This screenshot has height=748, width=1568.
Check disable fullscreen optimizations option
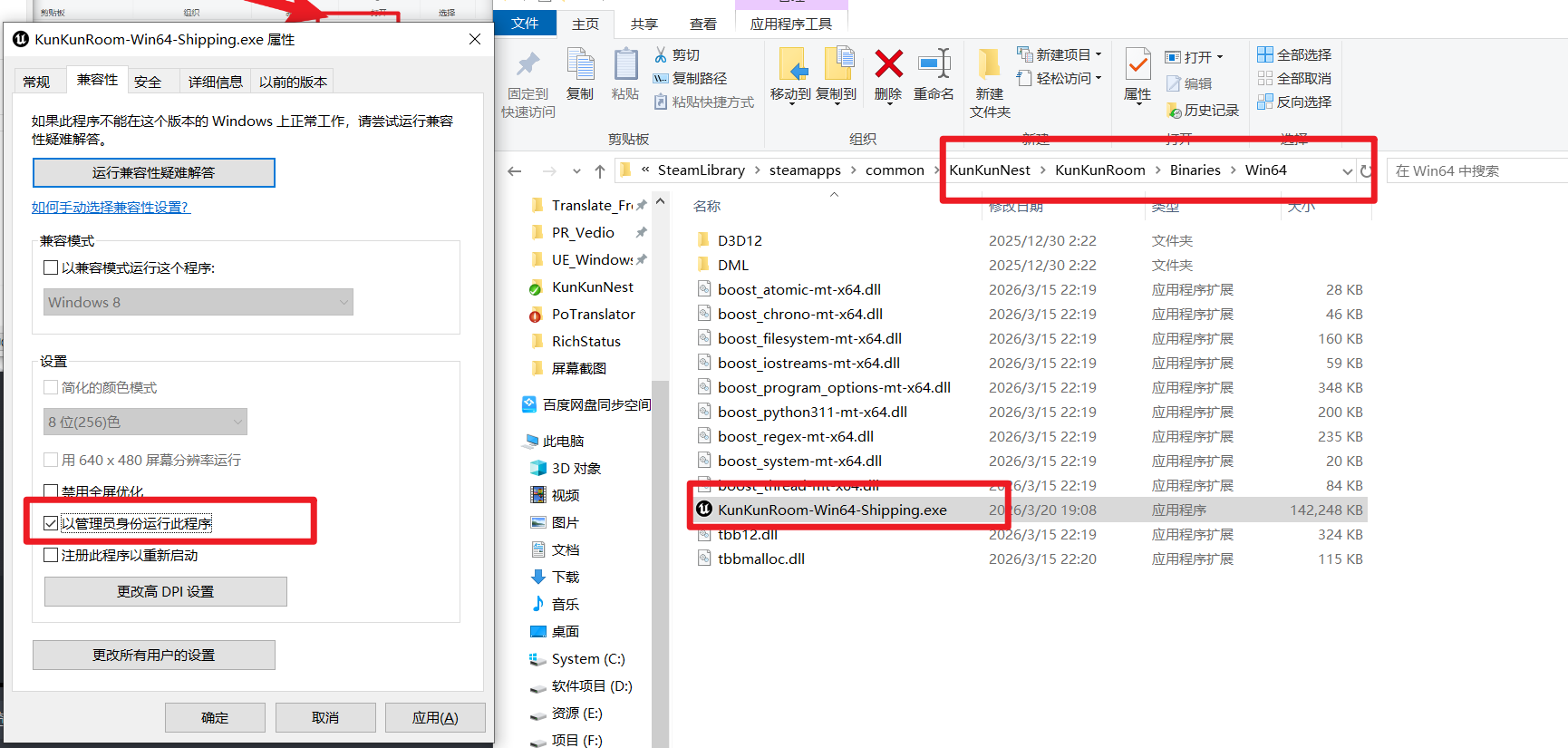click(51, 491)
